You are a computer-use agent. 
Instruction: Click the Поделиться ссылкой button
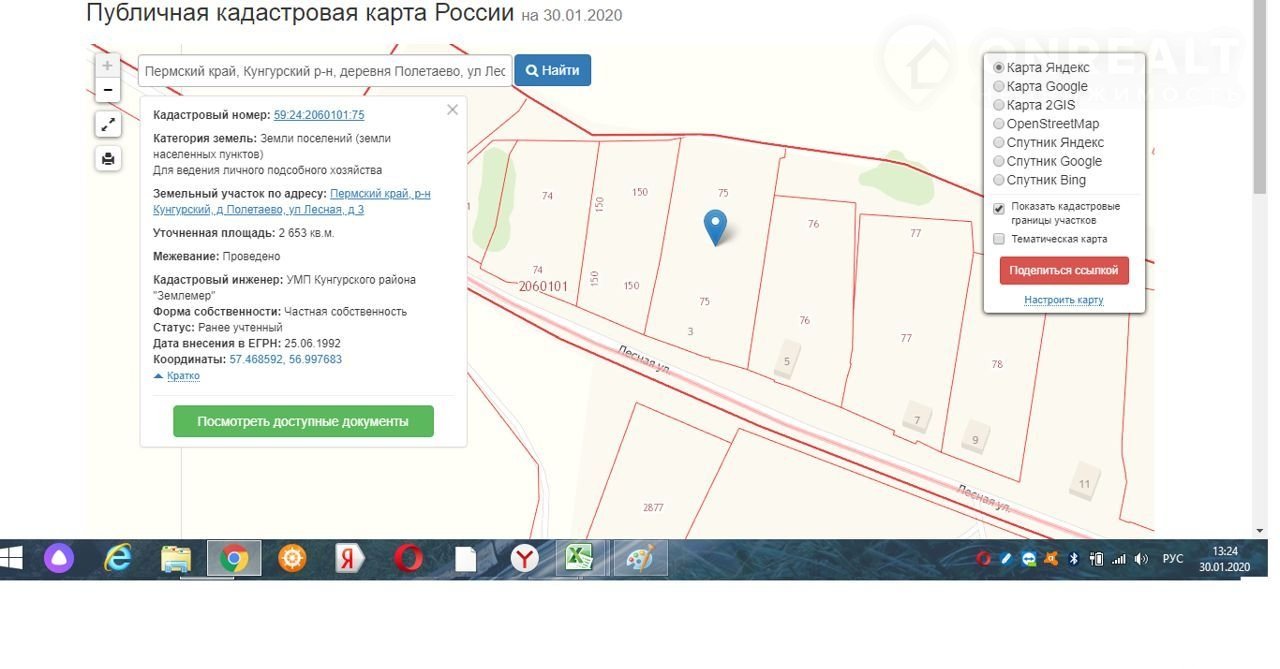click(1064, 271)
